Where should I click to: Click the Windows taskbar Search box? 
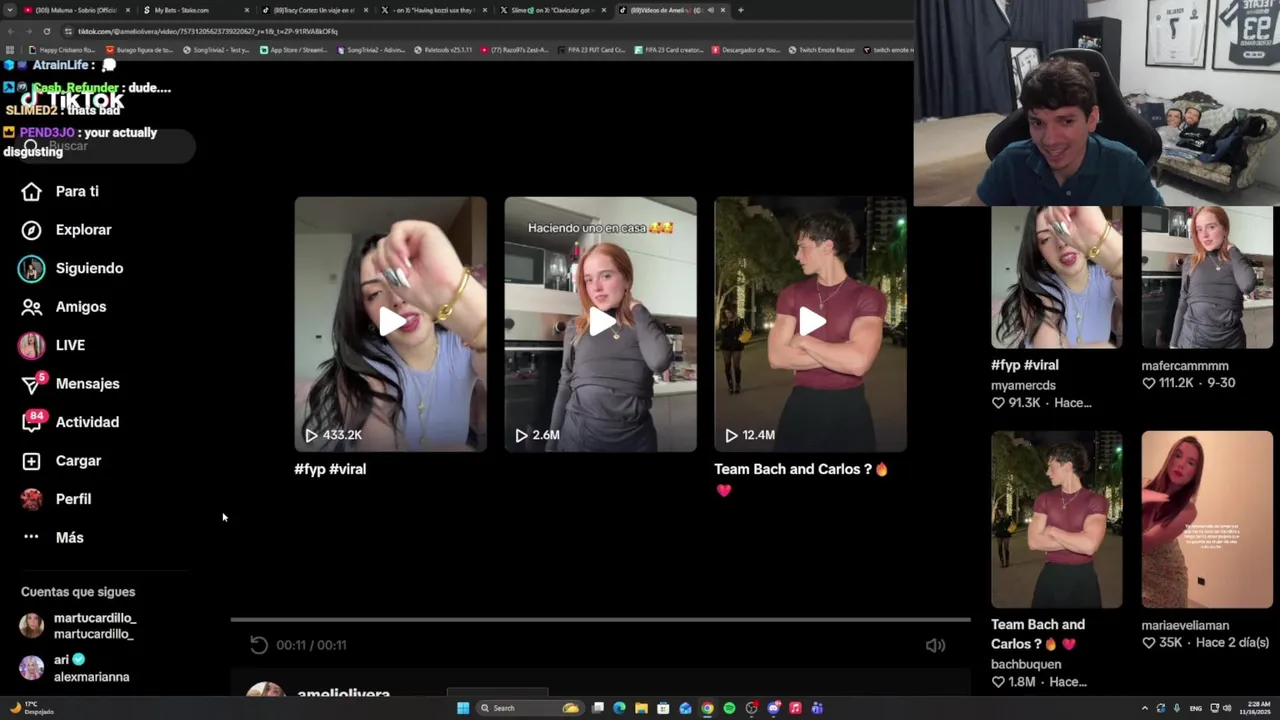(528, 708)
